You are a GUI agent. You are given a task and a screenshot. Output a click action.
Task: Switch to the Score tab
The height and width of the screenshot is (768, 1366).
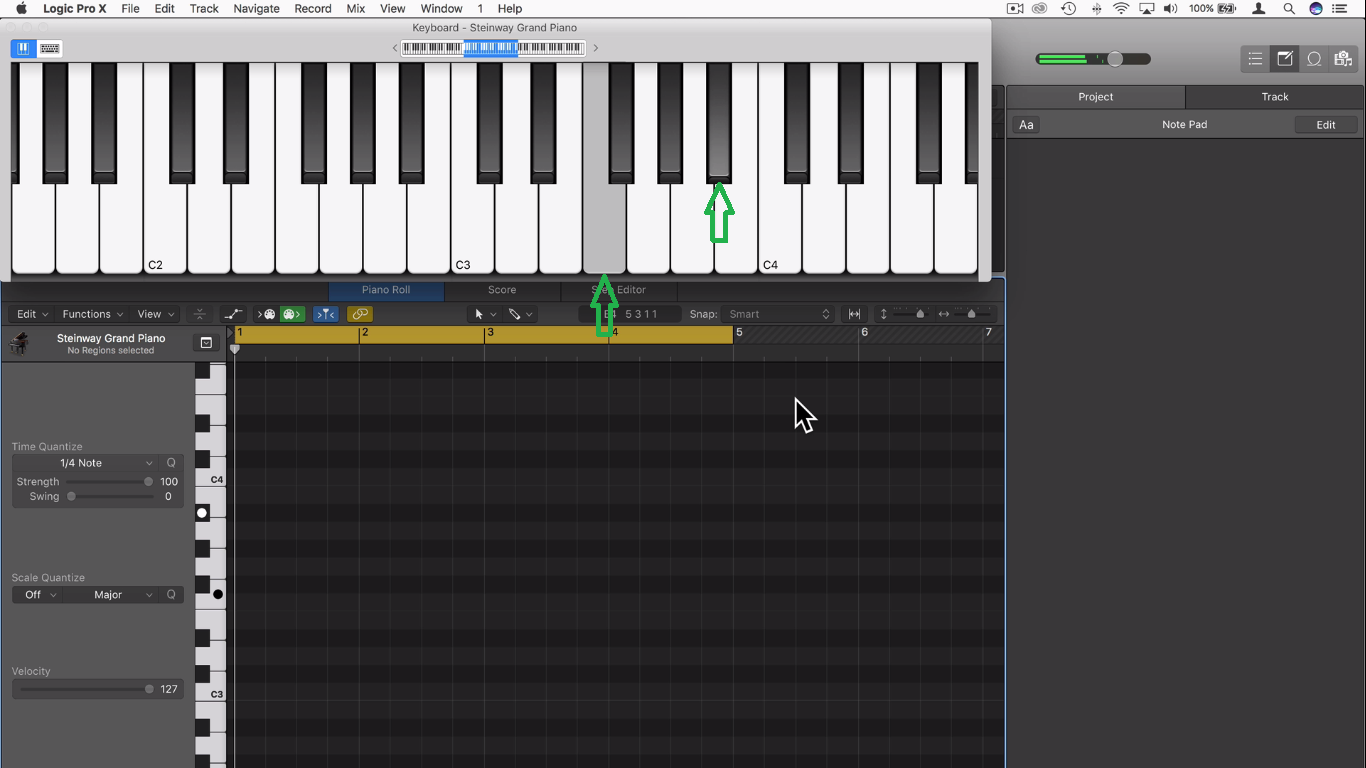[x=502, y=290]
